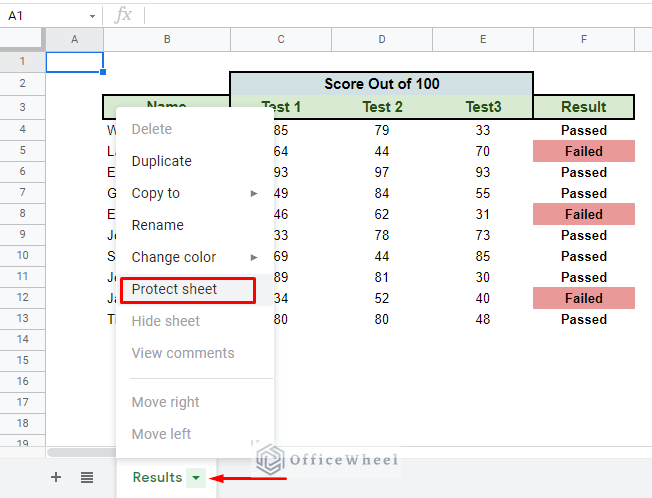Select column D header

click(x=382, y=39)
